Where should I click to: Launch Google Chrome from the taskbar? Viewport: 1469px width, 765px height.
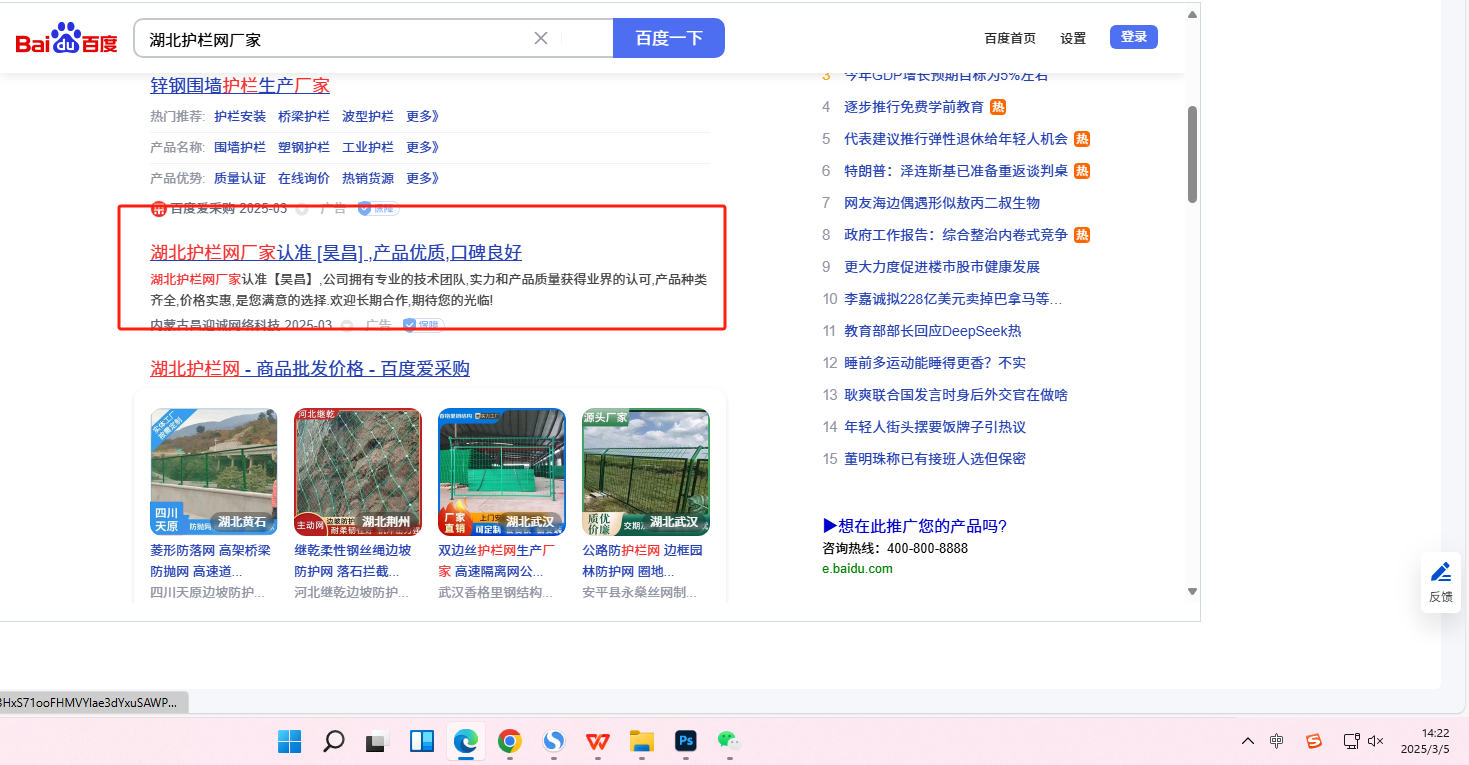pyautogui.click(x=510, y=741)
